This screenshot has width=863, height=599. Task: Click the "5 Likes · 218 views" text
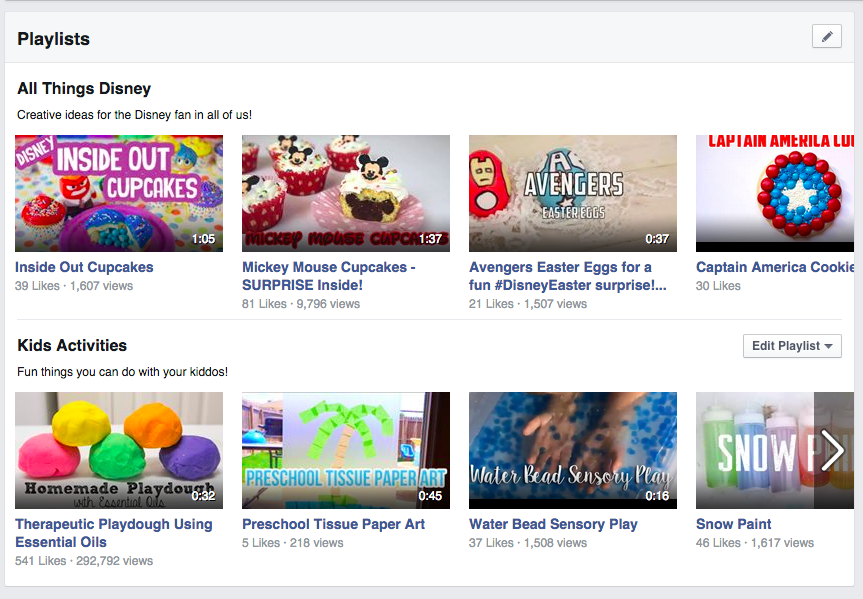click(293, 543)
